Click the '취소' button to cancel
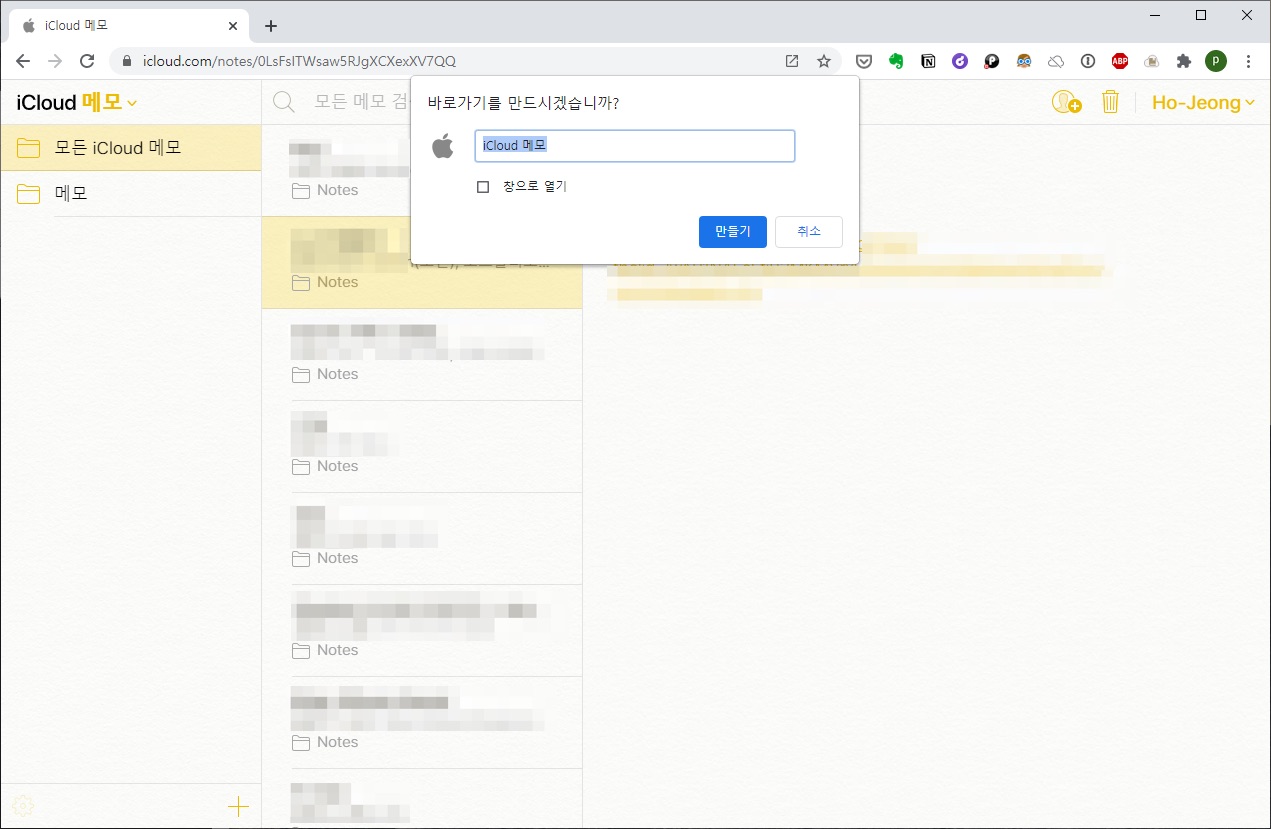This screenshot has height=829, width=1271. point(808,231)
